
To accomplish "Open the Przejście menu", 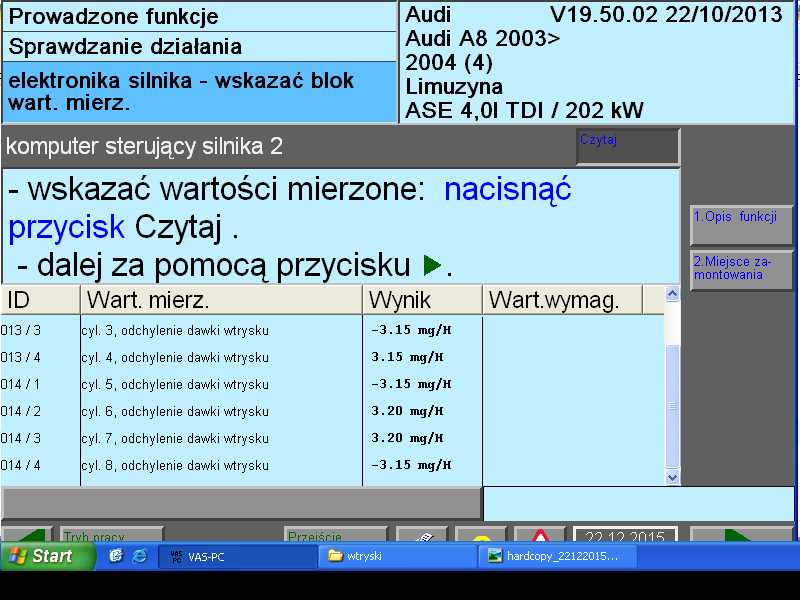I will [x=335, y=534].
